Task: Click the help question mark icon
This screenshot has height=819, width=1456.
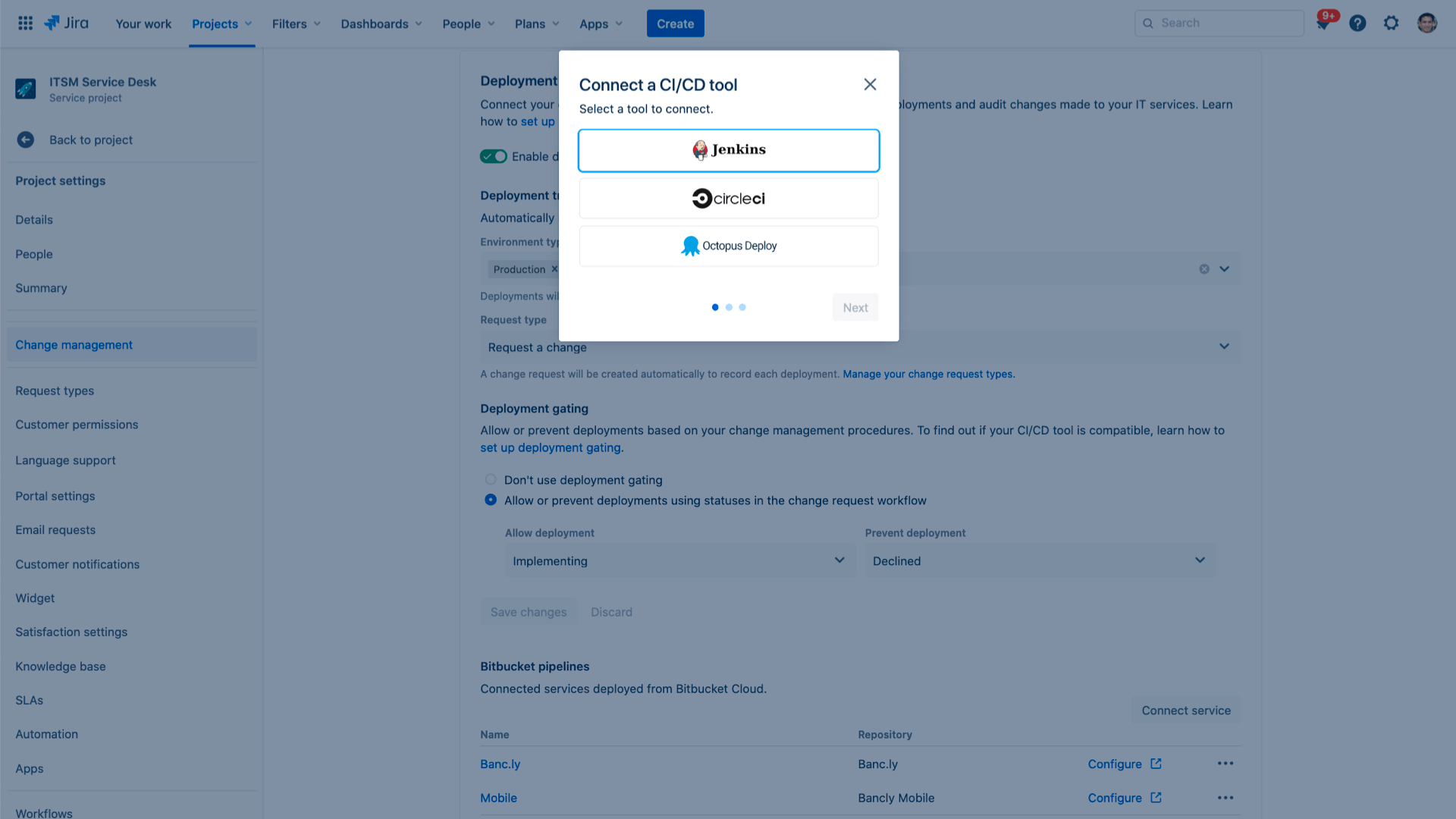Action: pos(1358,23)
